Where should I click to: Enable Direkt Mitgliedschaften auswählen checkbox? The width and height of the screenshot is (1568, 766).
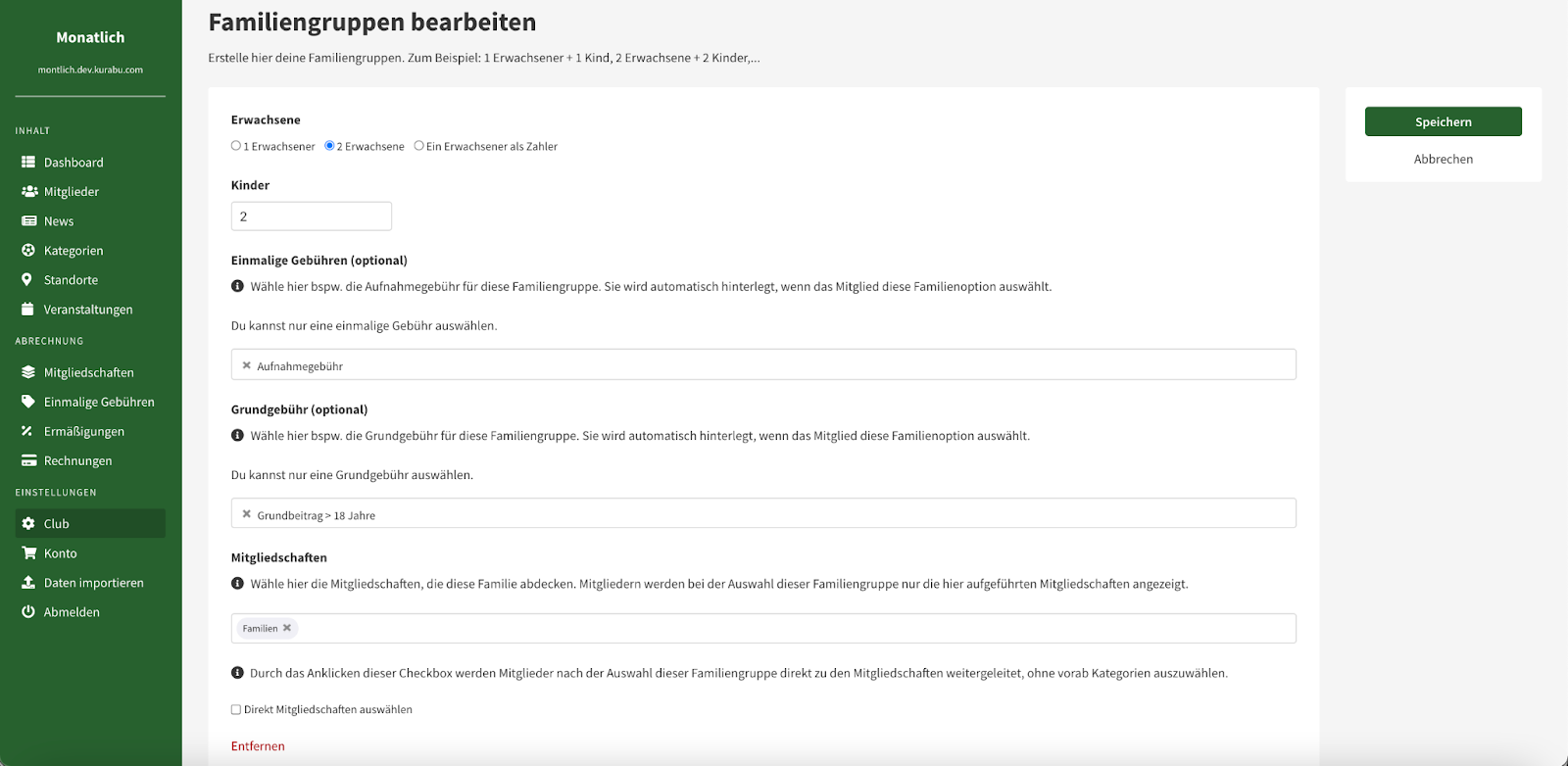pyautogui.click(x=236, y=710)
